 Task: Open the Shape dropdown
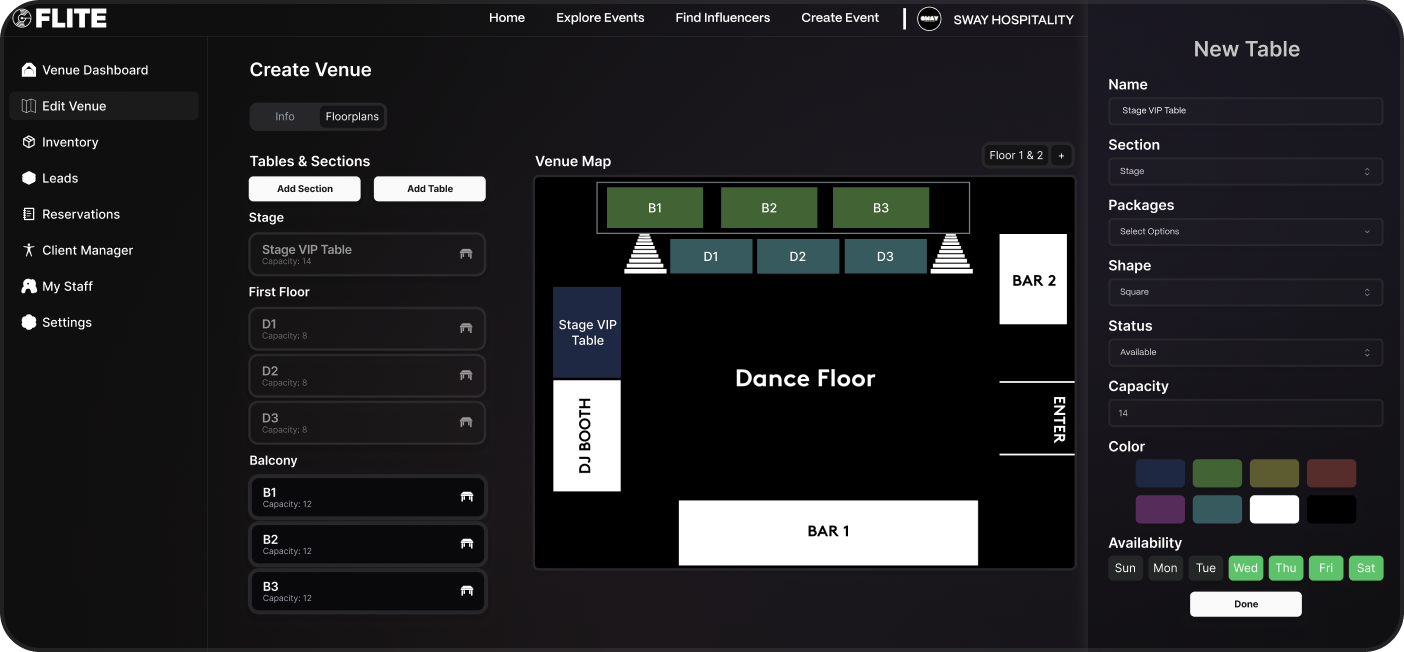tap(1245, 292)
